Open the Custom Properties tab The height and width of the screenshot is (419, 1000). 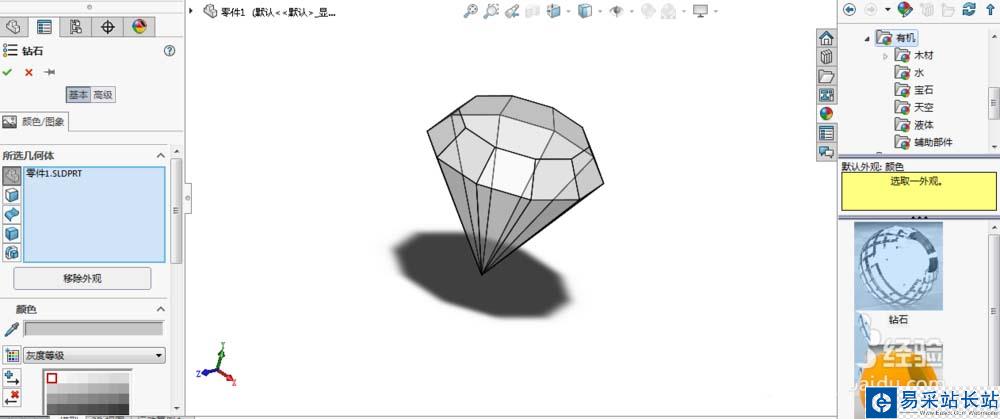click(827, 133)
